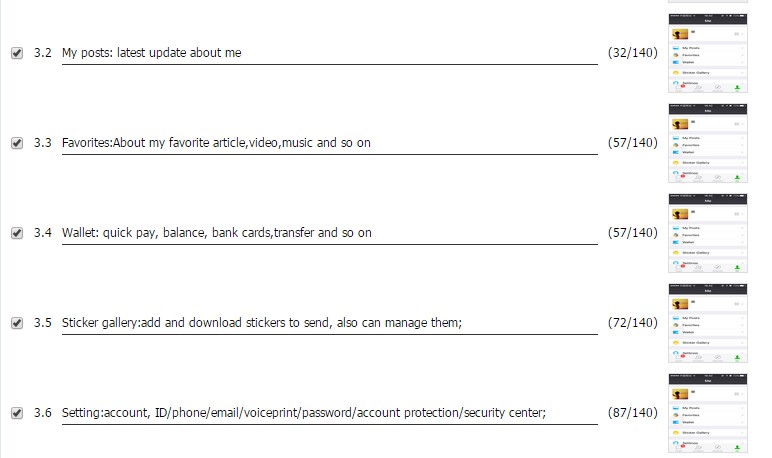
Task: Toggle the checkbox next to 3.3 Favorites
Action: (x=17, y=143)
